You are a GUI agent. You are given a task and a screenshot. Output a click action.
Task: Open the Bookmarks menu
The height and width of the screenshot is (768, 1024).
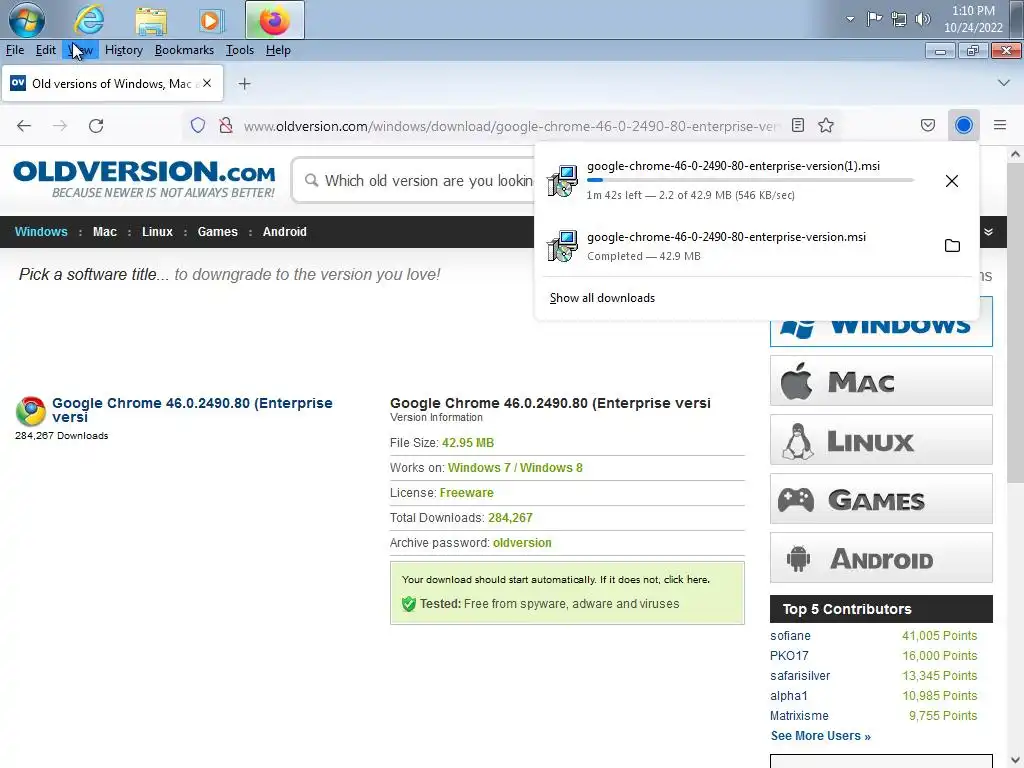[184, 50]
